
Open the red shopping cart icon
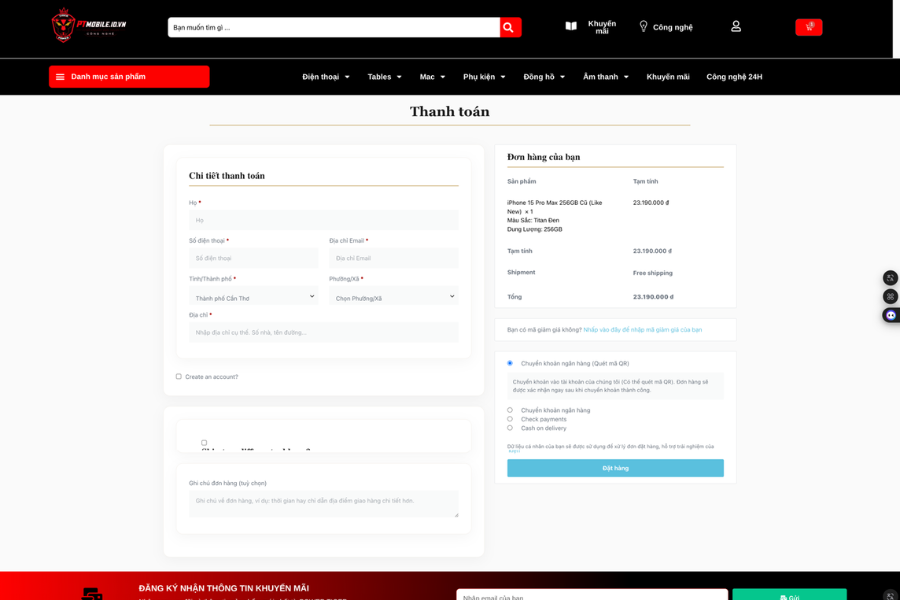[x=808, y=27]
